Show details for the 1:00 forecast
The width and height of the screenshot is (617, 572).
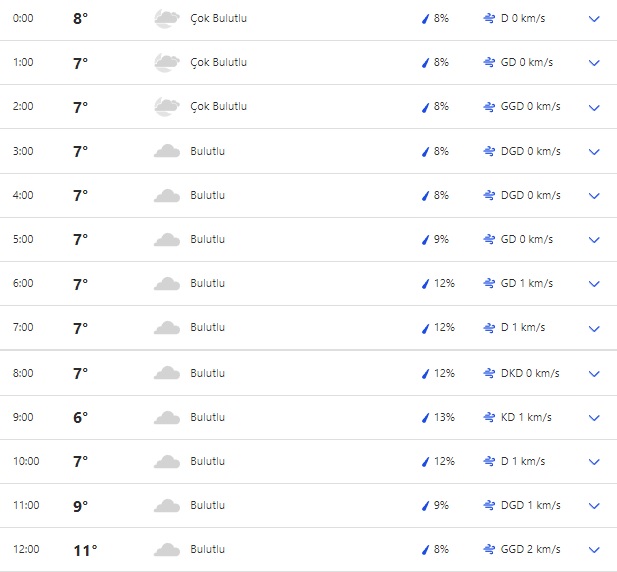[594, 63]
